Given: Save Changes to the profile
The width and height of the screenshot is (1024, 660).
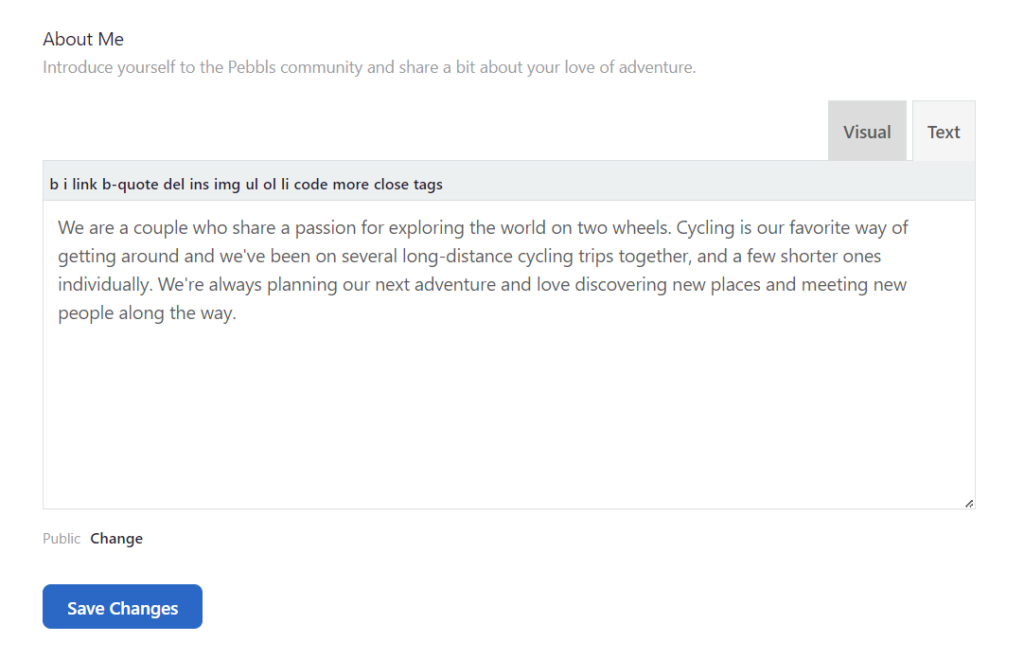Looking at the screenshot, I should [x=122, y=606].
